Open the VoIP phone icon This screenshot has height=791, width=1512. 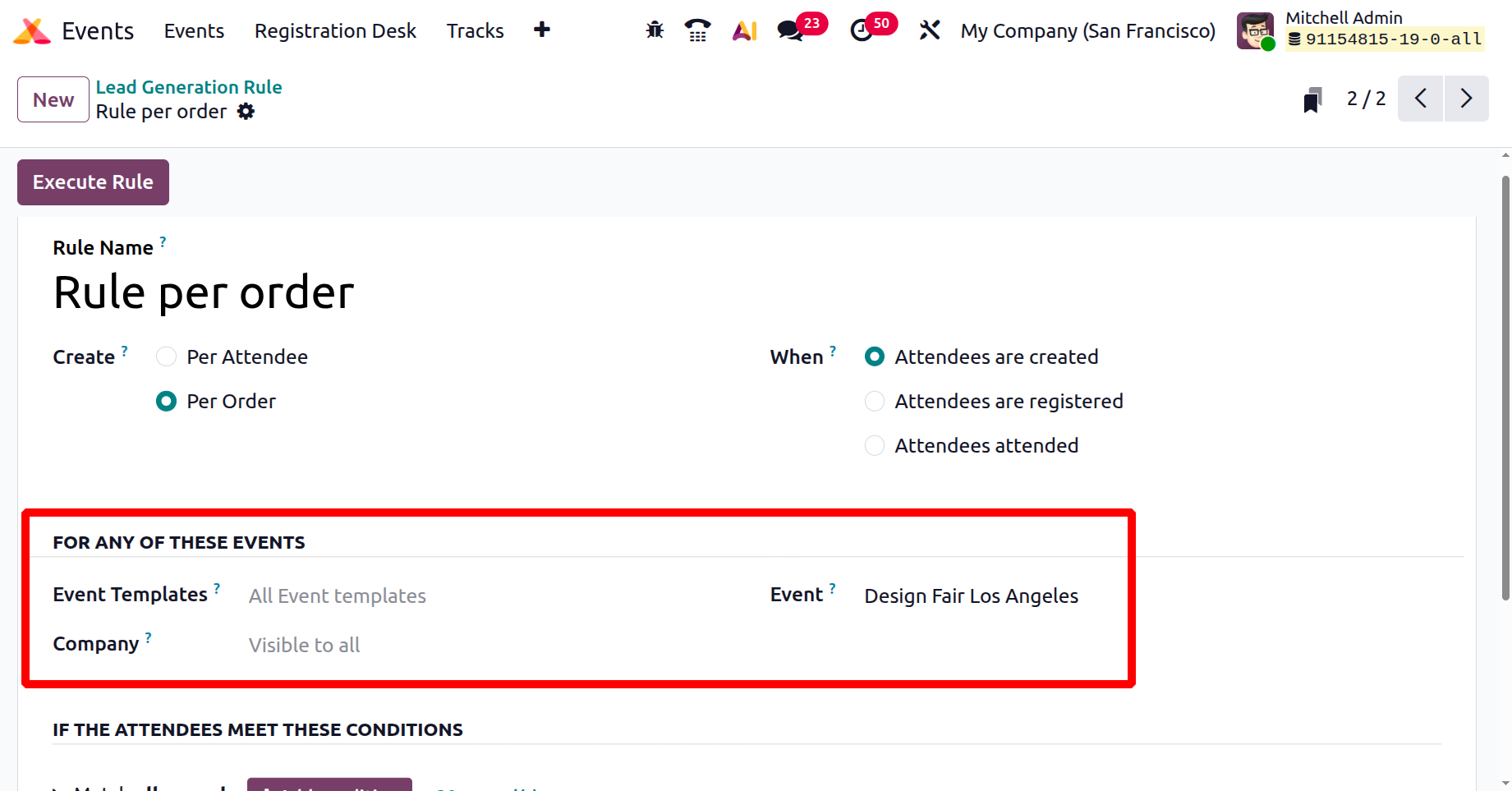(x=697, y=30)
